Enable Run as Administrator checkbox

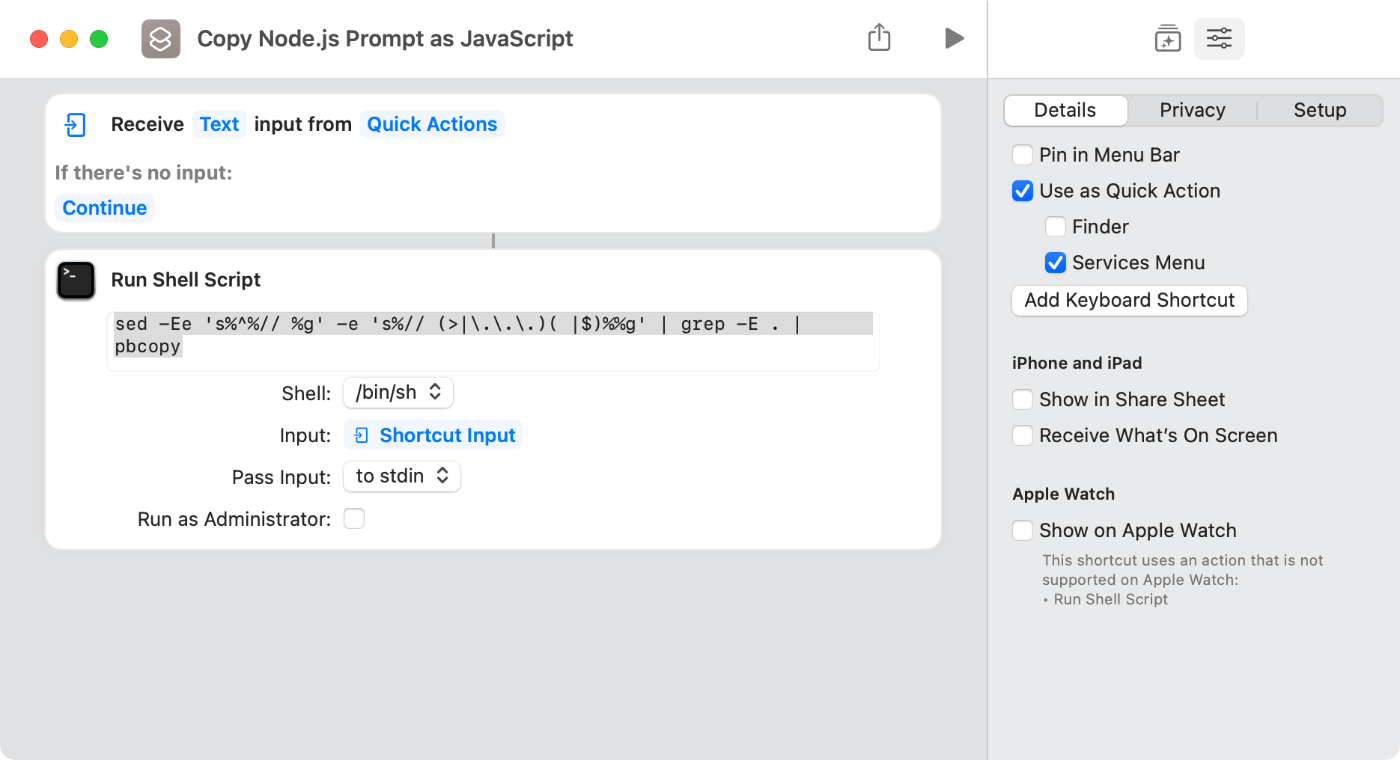click(354, 519)
